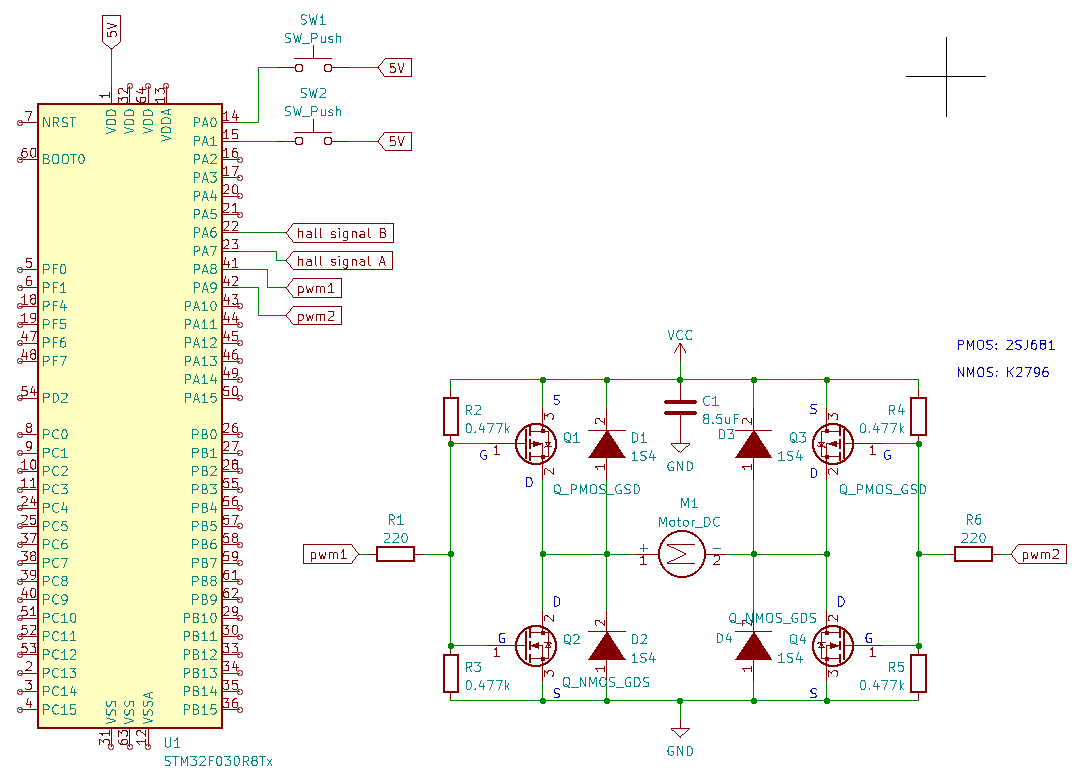
Task: Pick the R2 resistor symbol
Action: click(451, 416)
